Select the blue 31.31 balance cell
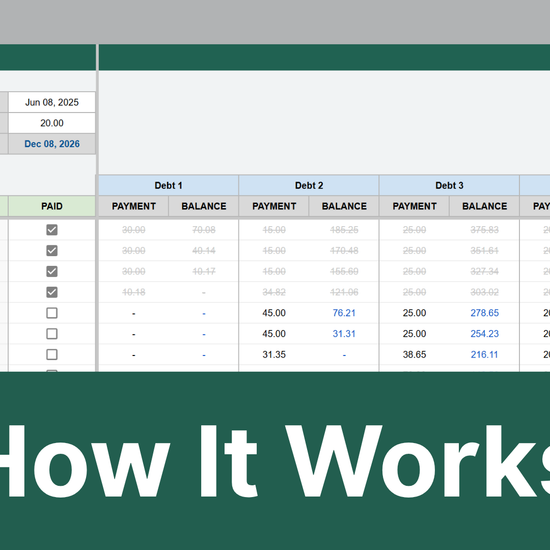Screen dimensions: 550x550 (x=344, y=334)
